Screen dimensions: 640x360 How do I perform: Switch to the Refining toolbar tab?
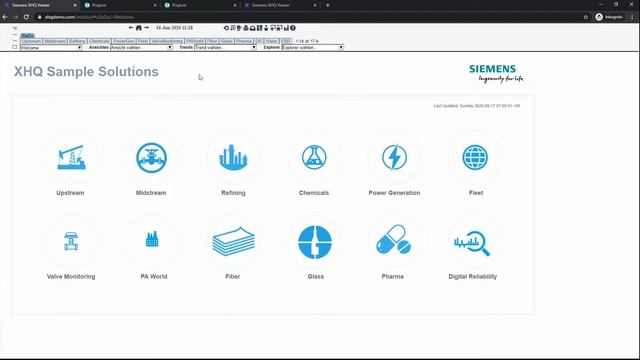point(77,41)
